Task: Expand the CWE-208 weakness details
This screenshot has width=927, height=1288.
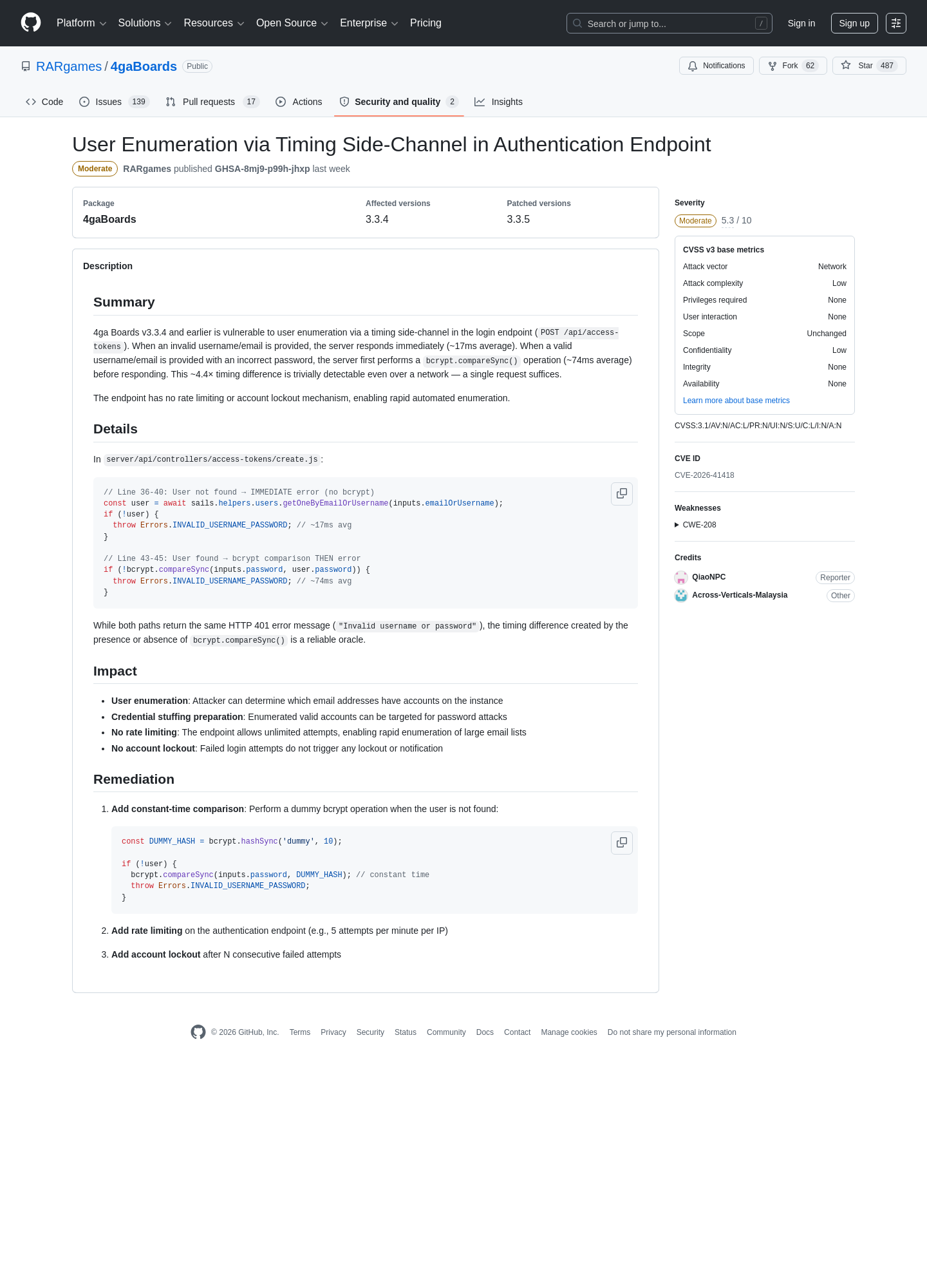Action: [x=695, y=525]
